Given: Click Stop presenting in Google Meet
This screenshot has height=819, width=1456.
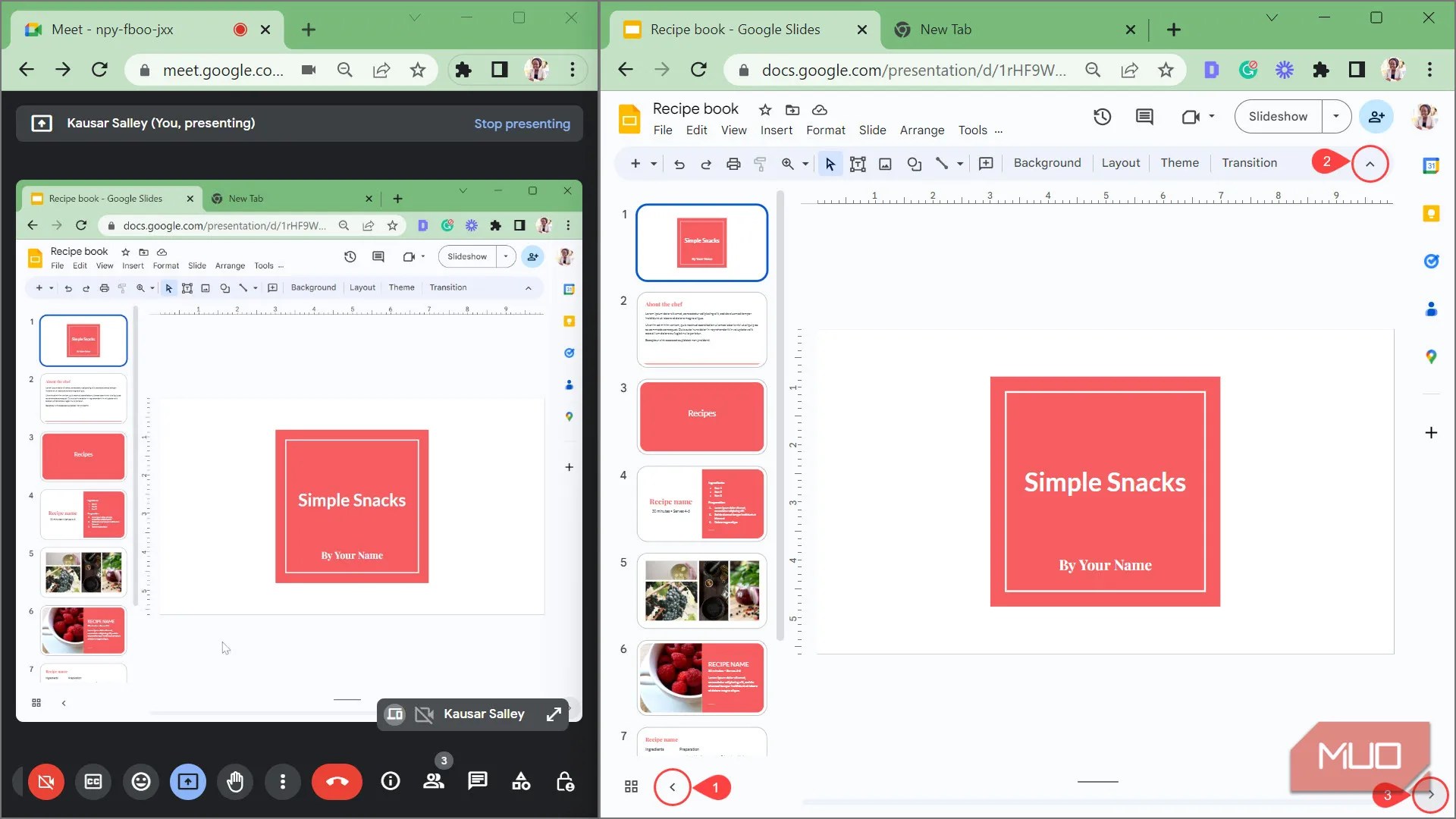Looking at the screenshot, I should tap(522, 123).
